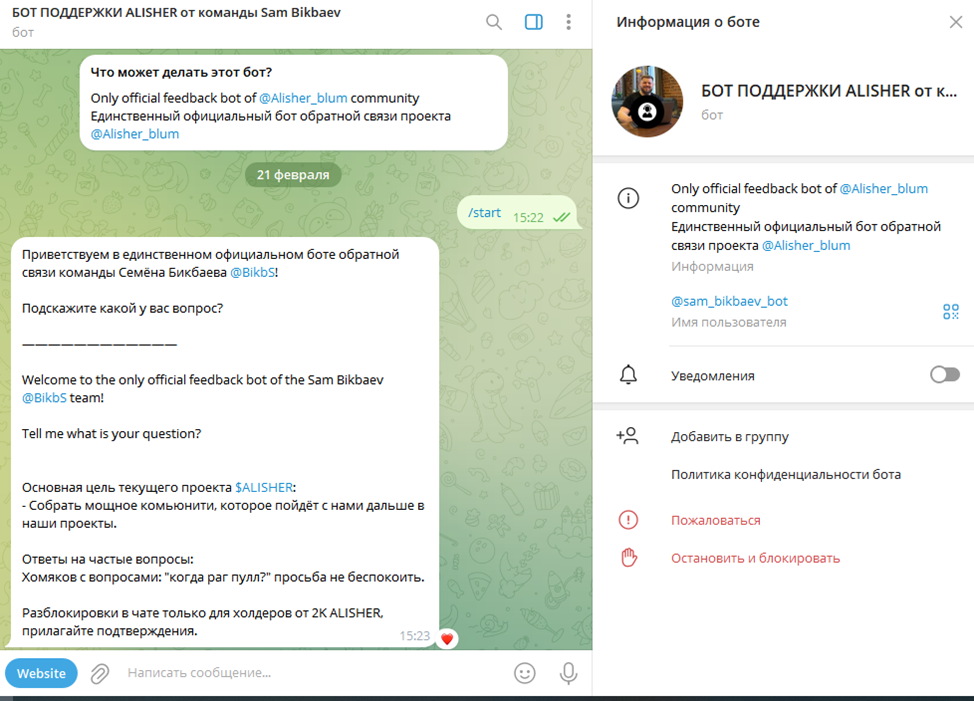Open the bot's profile photo
The width and height of the screenshot is (974, 701).
point(647,101)
